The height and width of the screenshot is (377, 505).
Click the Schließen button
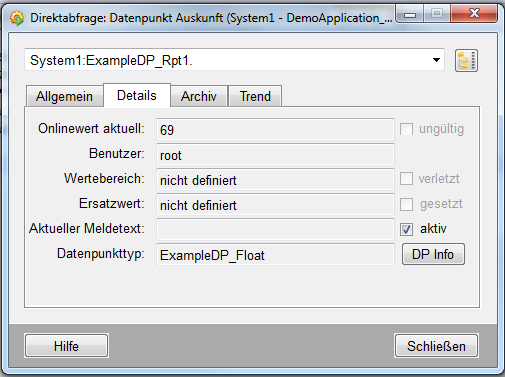pyautogui.click(x=436, y=346)
